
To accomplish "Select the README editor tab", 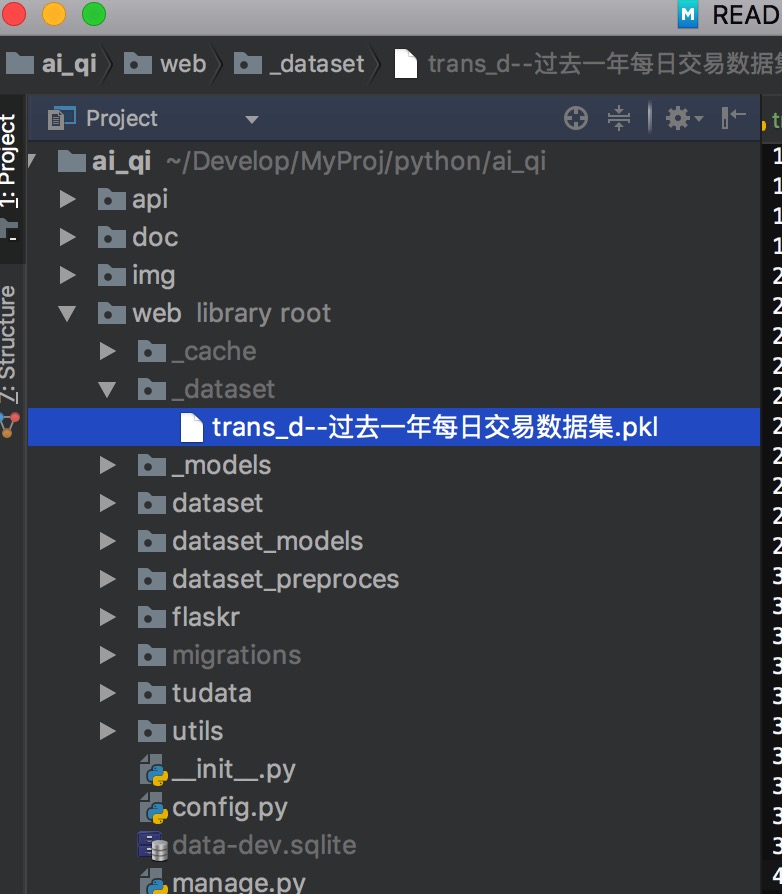I will tap(730, 15).
